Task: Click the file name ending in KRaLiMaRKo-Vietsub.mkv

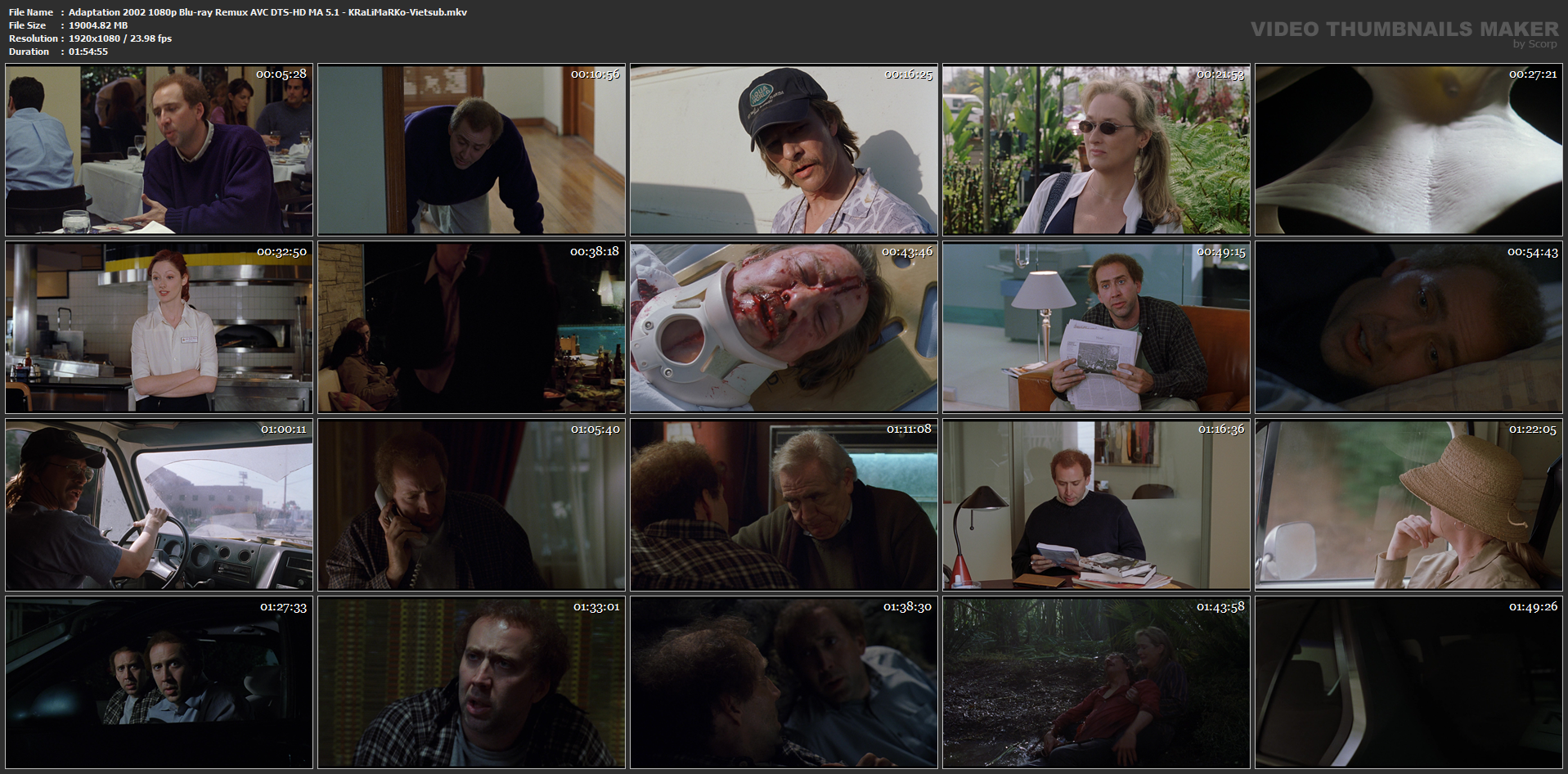Action: pos(267,12)
